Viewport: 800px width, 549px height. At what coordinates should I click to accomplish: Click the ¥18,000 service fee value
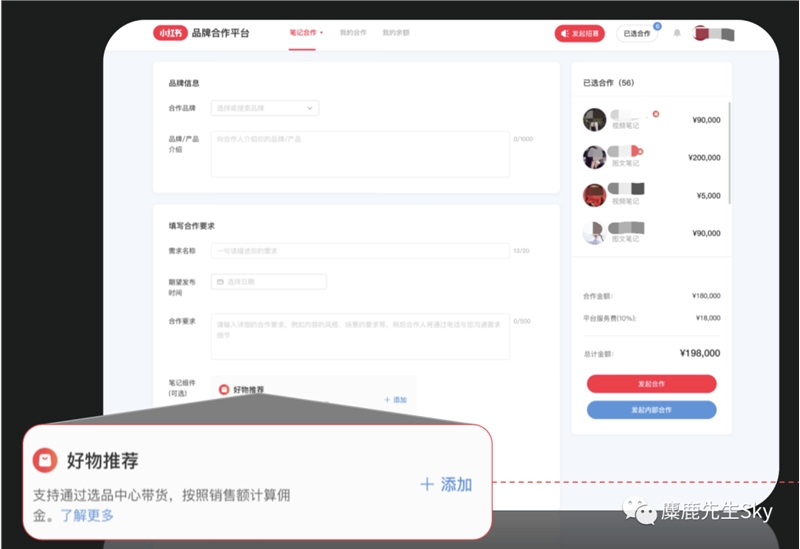coord(708,318)
